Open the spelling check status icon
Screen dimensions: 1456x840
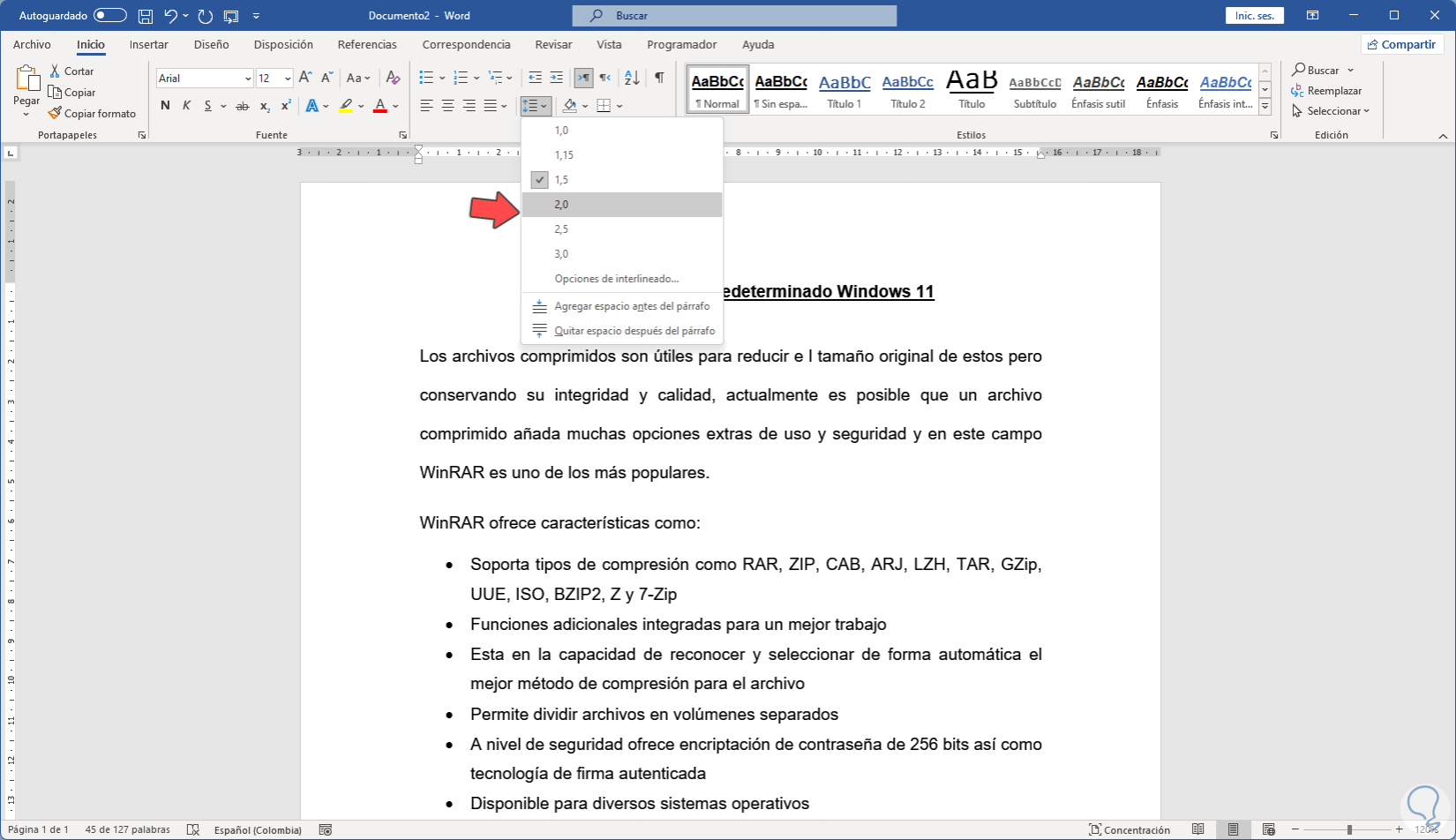(193, 829)
